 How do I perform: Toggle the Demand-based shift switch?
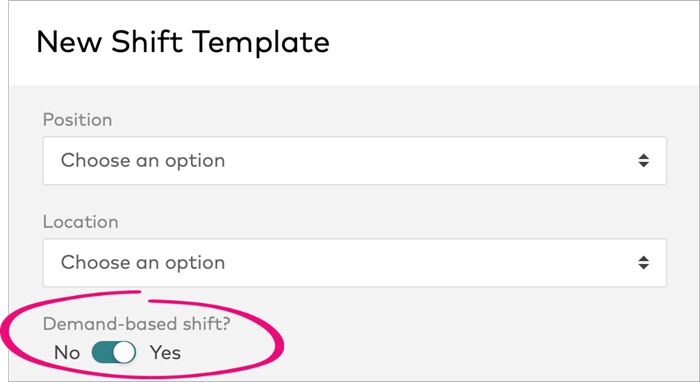point(114,353)
